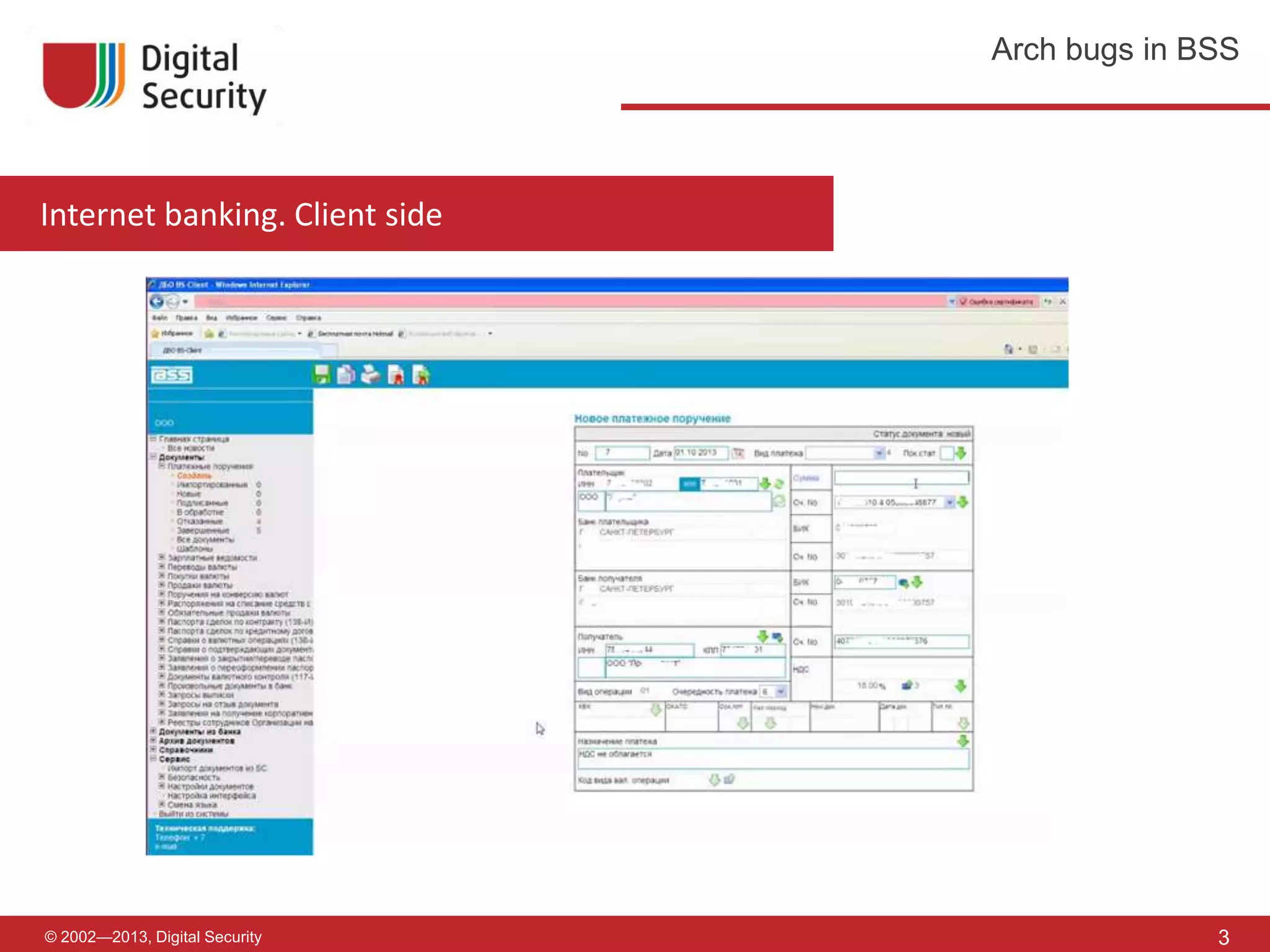Image resolution: width=1270 pixels, height=952 pixels.
Task: Click the red-ribbon Sign document icon
Action: pyautogui.click(x=396, y=374)
